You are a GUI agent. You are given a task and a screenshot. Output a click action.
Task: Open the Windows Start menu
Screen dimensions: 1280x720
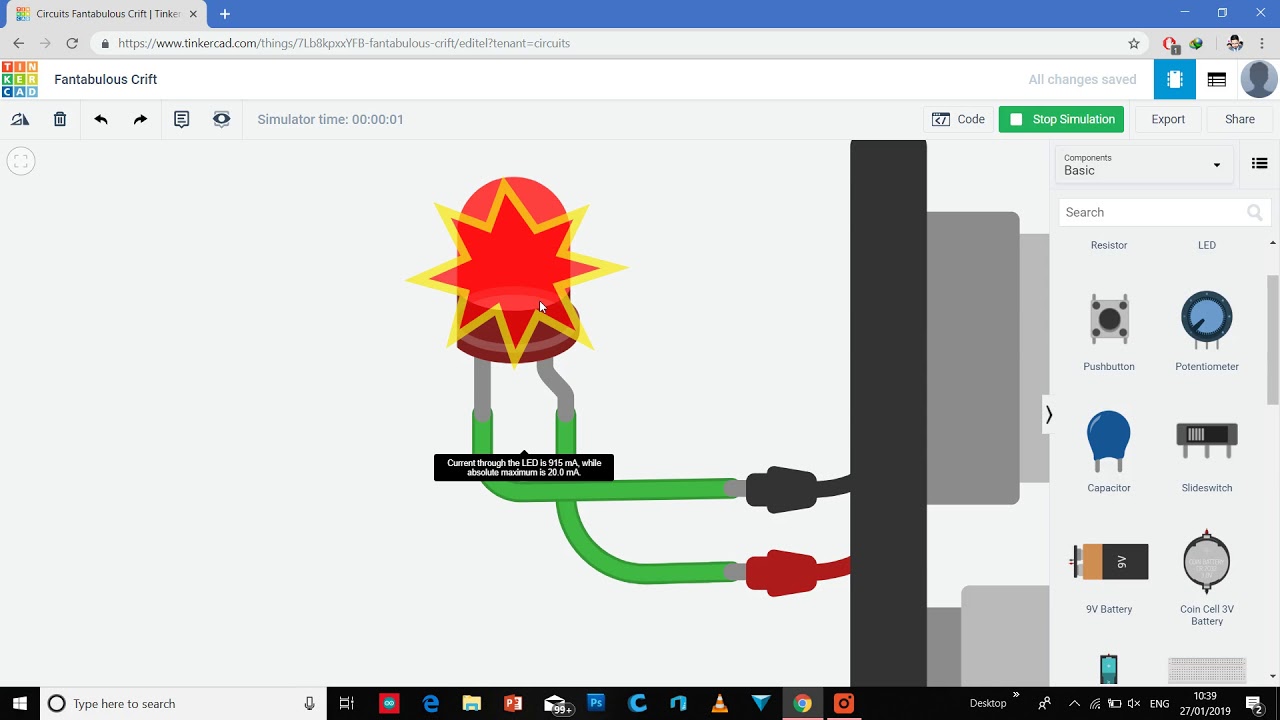tap(20, 703)
